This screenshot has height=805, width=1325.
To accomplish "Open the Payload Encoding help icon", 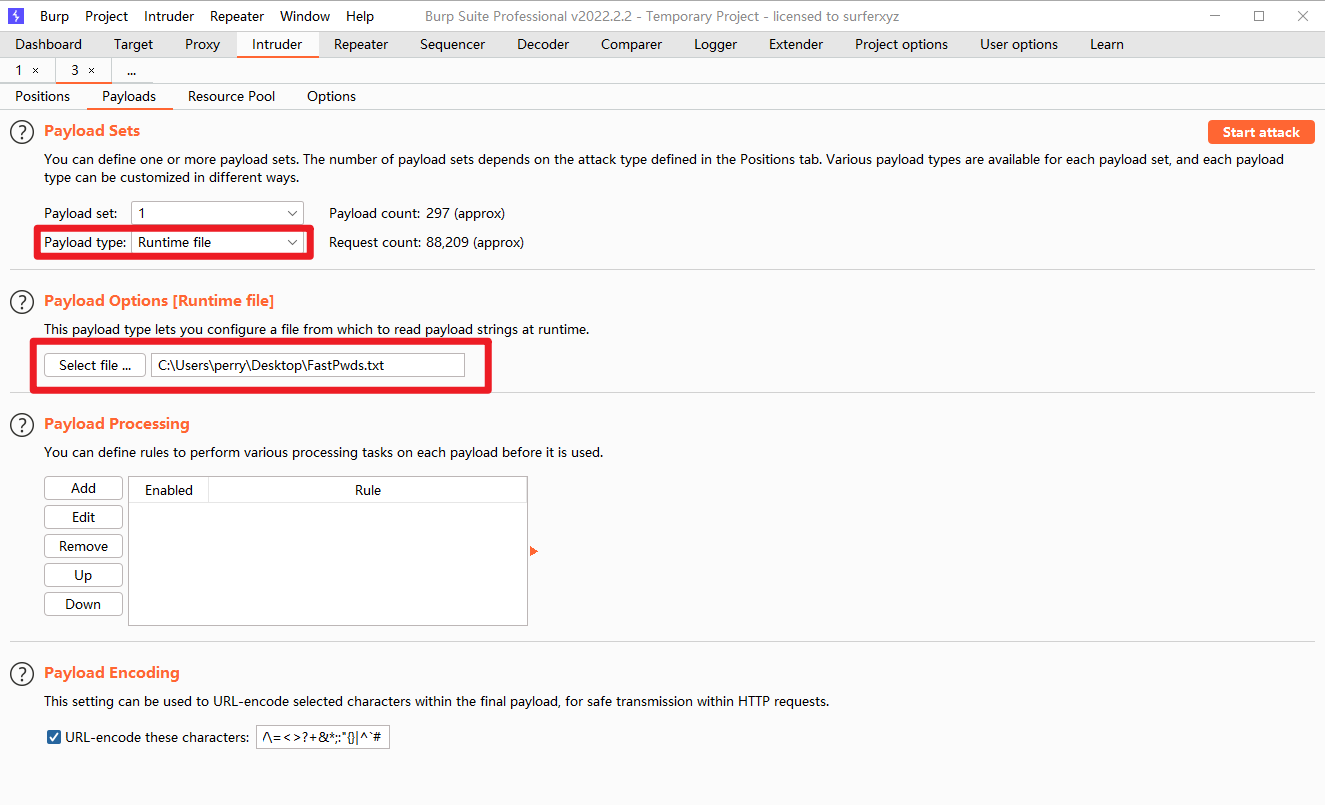I will 22,674.
